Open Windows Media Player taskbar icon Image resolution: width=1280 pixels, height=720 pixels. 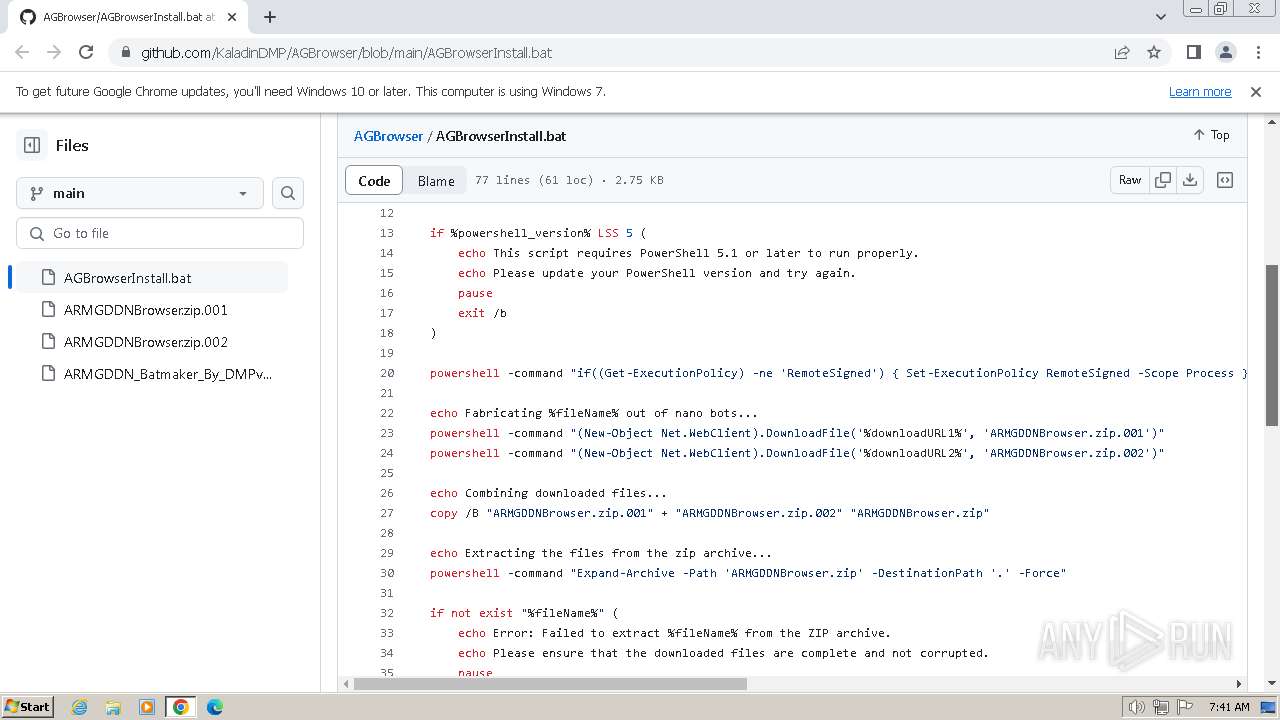(147, 707)
